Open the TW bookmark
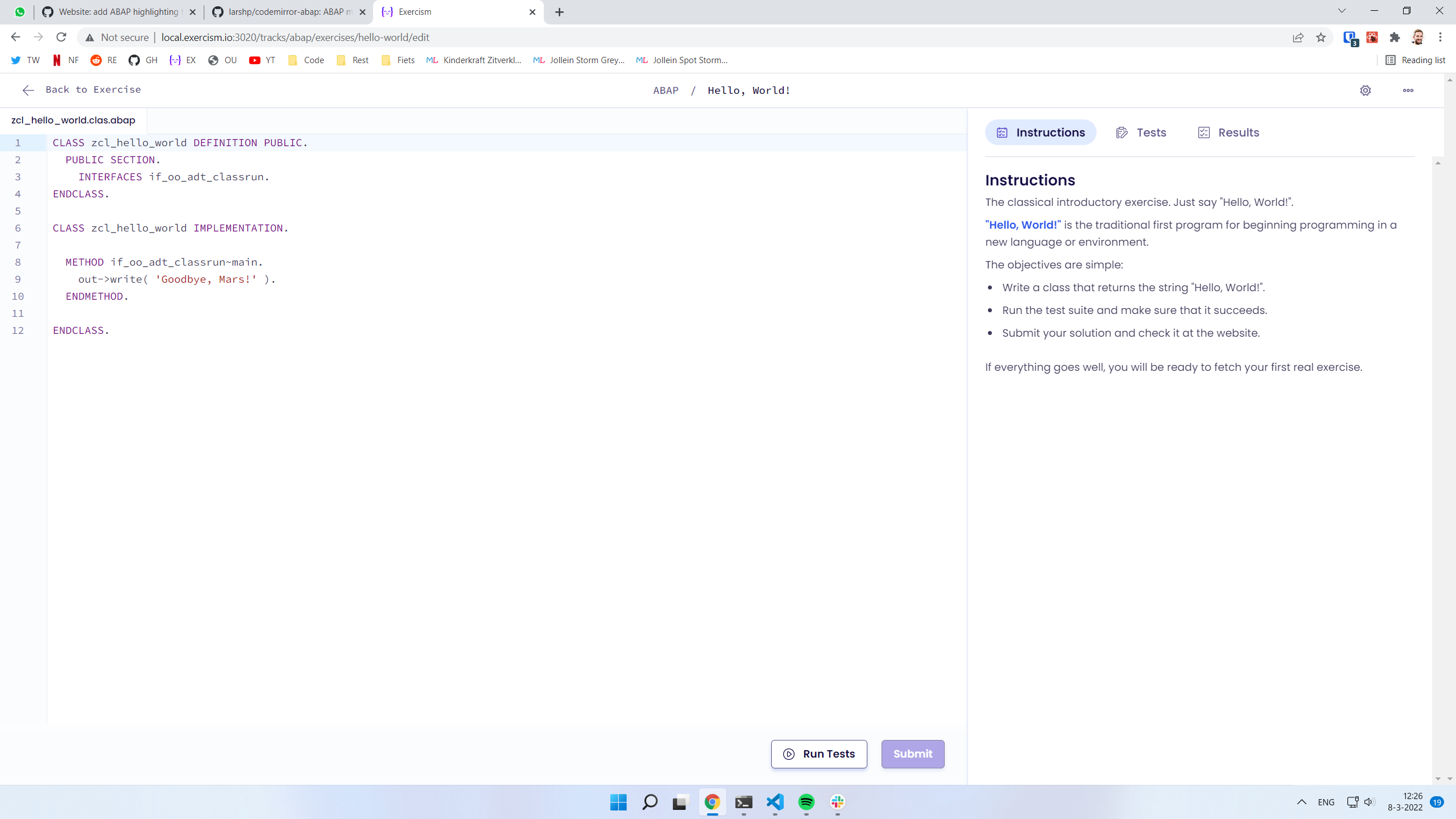Screen dimensions: 1456x819 click(x=24, y=60)
